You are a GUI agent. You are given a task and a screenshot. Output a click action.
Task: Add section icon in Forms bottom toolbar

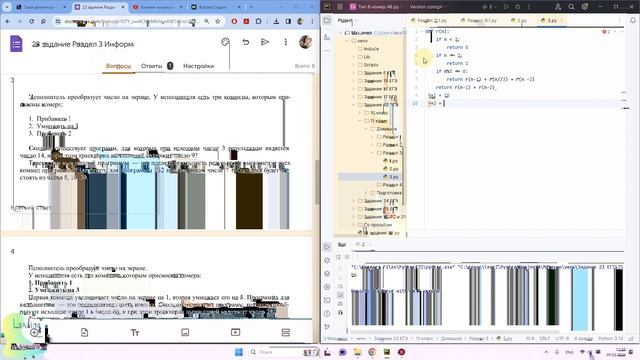point(286,332)
